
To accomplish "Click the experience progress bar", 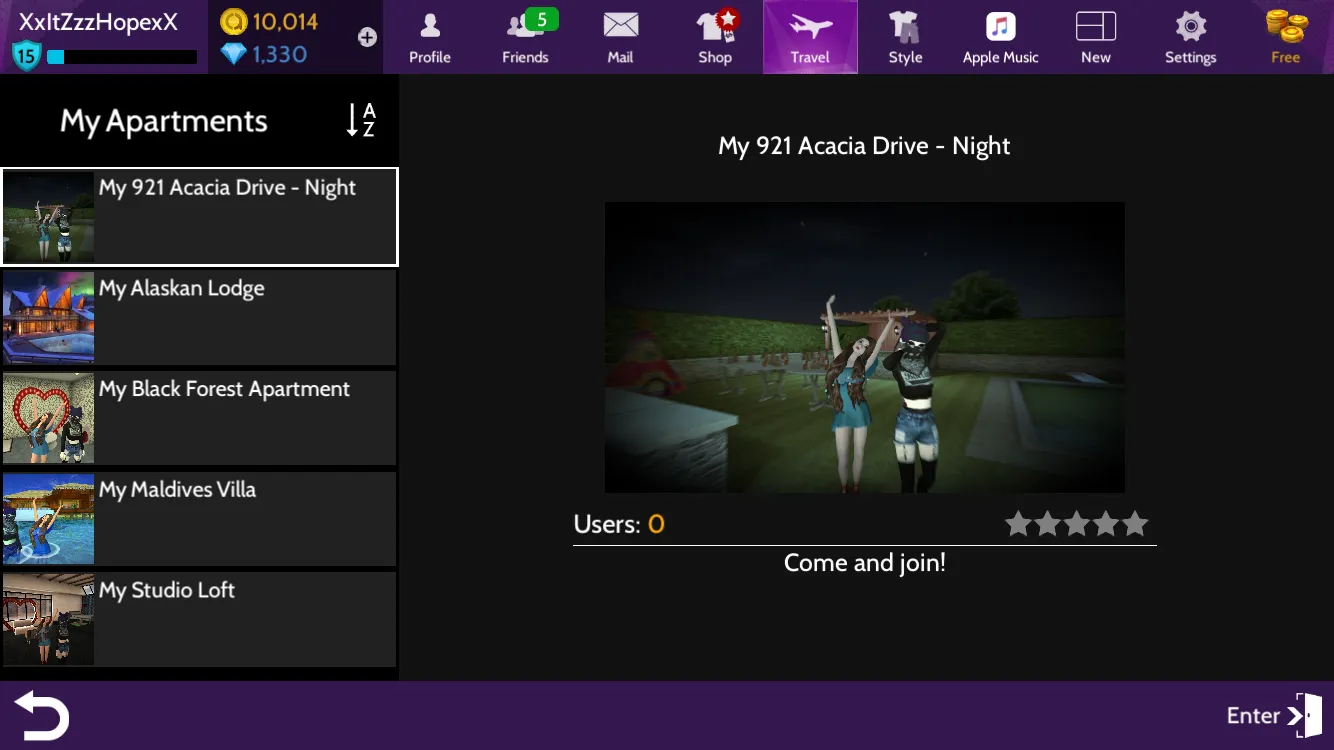I will click(x=121, y=57).
